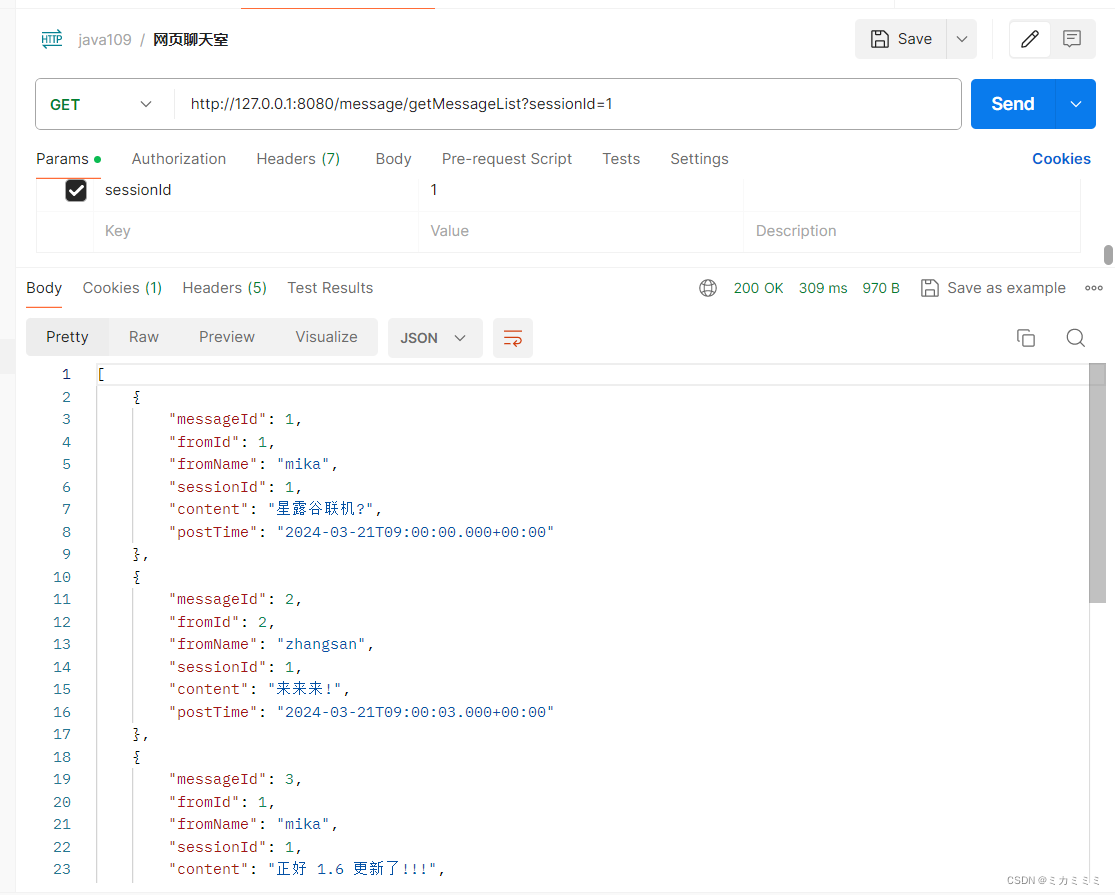
Task: Uncheck the sessionId parameter checkbox
Action: pos(76,191)
